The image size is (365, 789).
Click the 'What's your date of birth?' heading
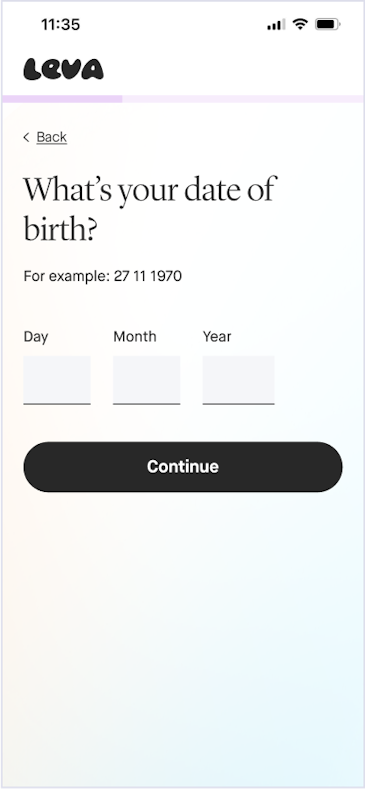(x=150, y=209)
